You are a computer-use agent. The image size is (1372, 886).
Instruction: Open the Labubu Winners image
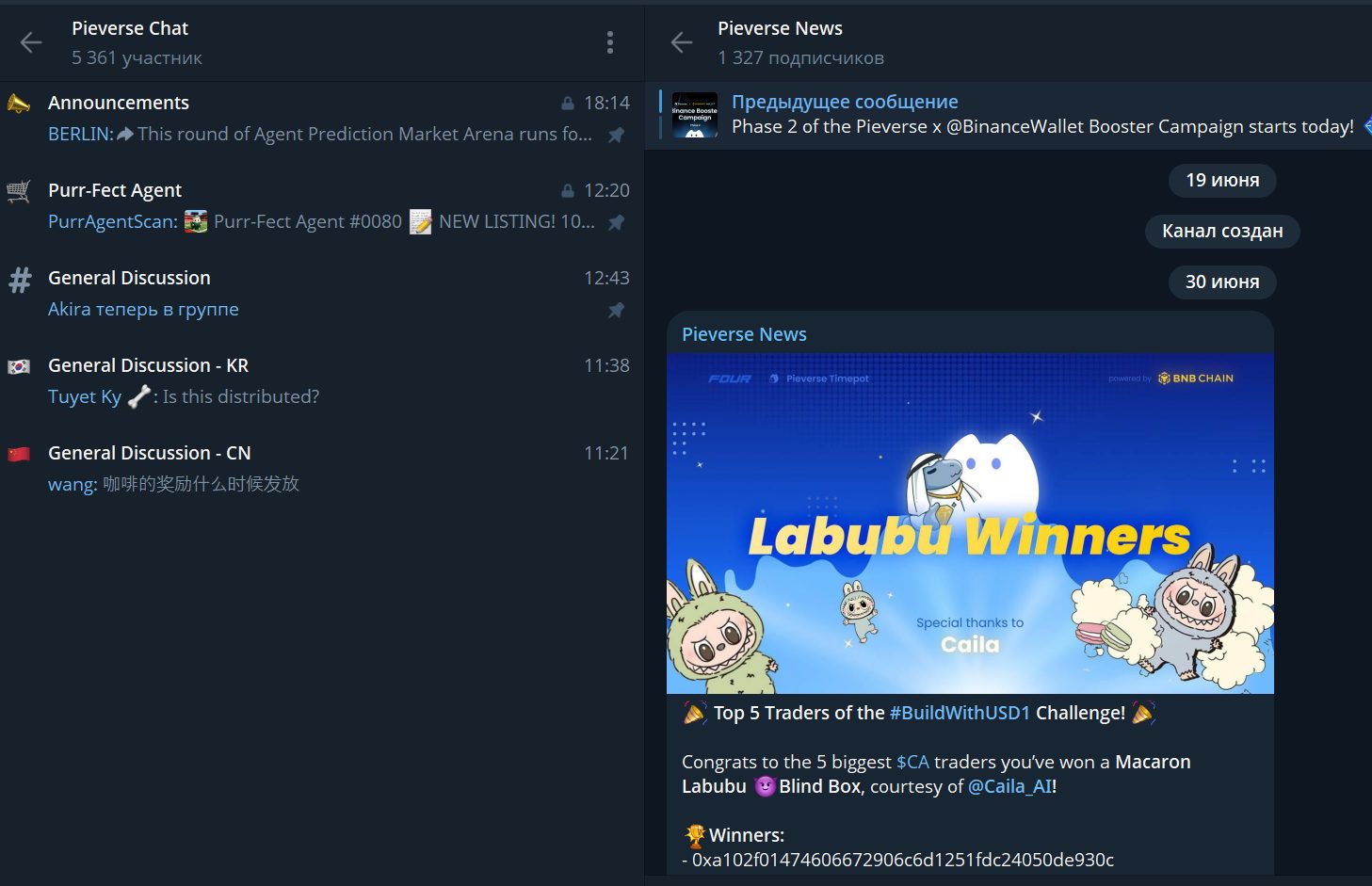970,524
